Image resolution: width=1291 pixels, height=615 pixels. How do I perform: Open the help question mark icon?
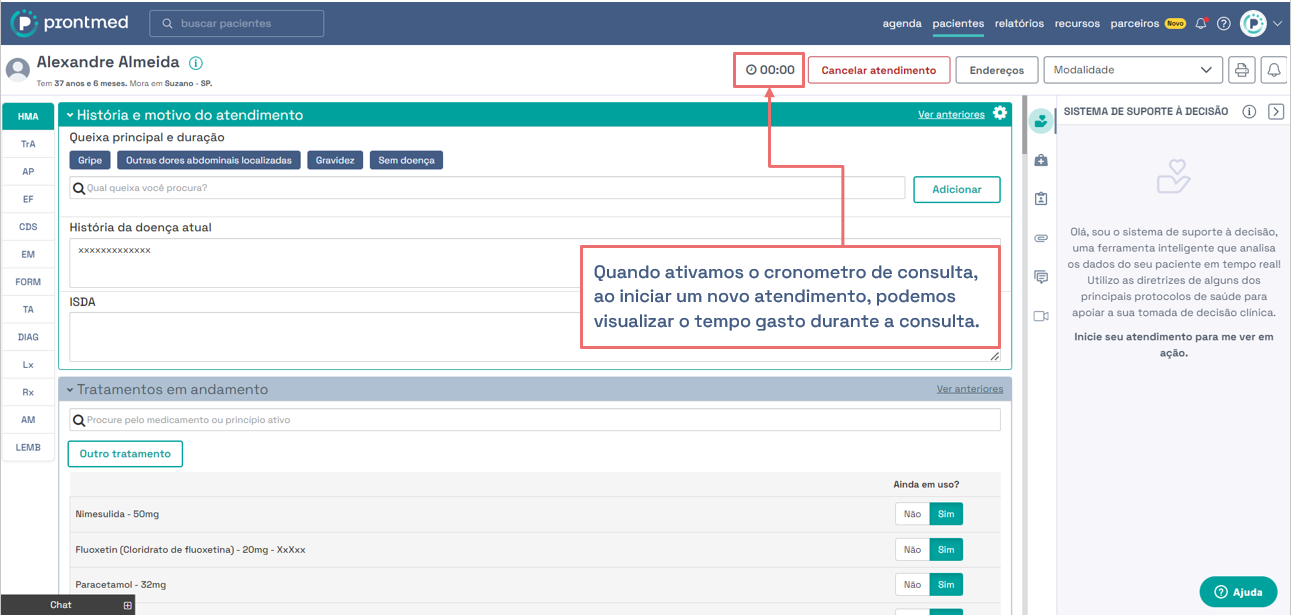pos(1223,23)
